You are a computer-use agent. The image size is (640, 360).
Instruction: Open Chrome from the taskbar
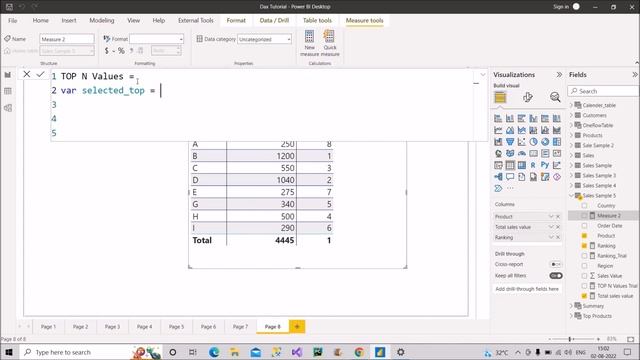pyautogui.click(x=359, y=352)
